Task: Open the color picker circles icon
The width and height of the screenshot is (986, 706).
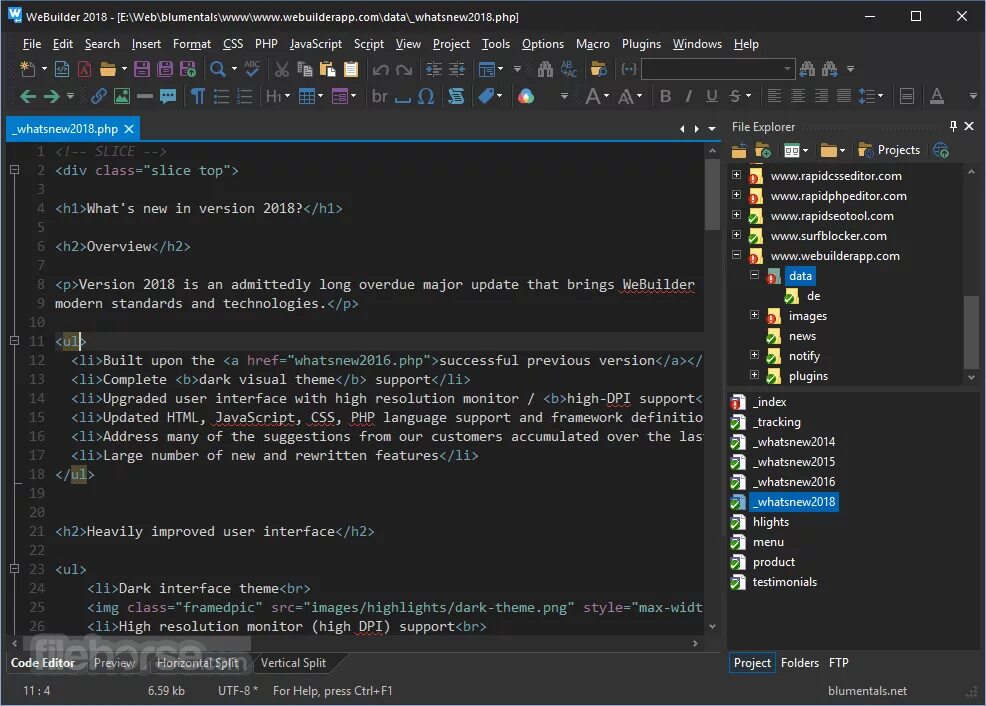Action: pyautogui.click(x=526, y=96)
